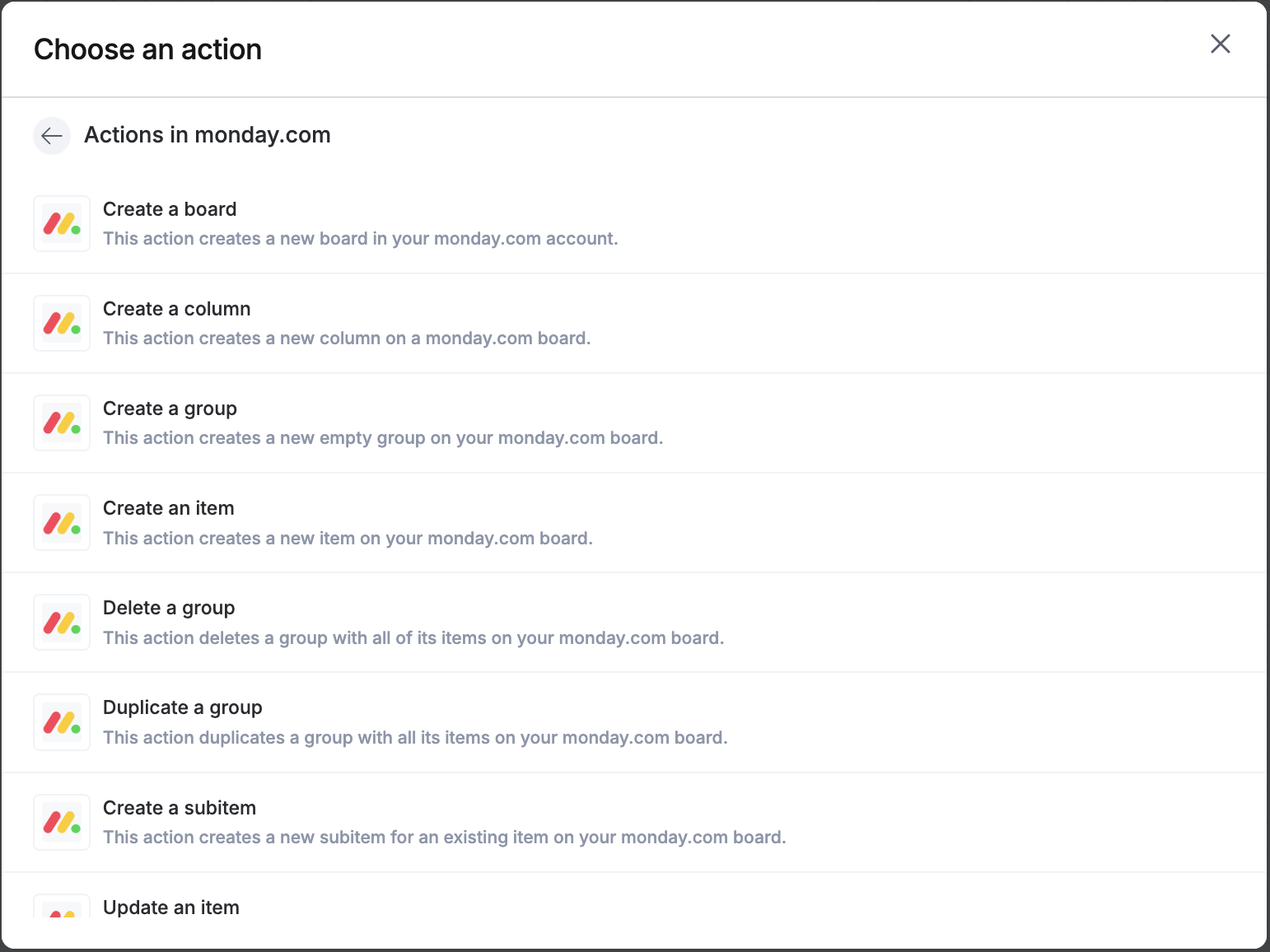The height and width of the screenshot is (952, 1270).
Task: Click monday.com icon next to Create an item
Action: pyautogui.click(x=62, y=522)
